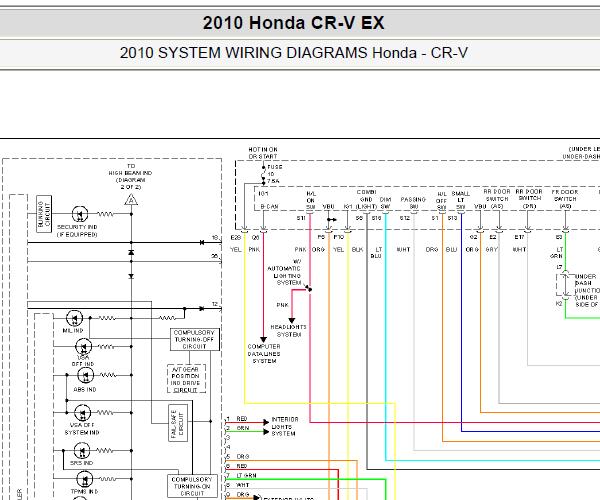Click the pin '7 LT GRN' wire label
Screen dimensions: 600x500
click(x=241, y=476)
